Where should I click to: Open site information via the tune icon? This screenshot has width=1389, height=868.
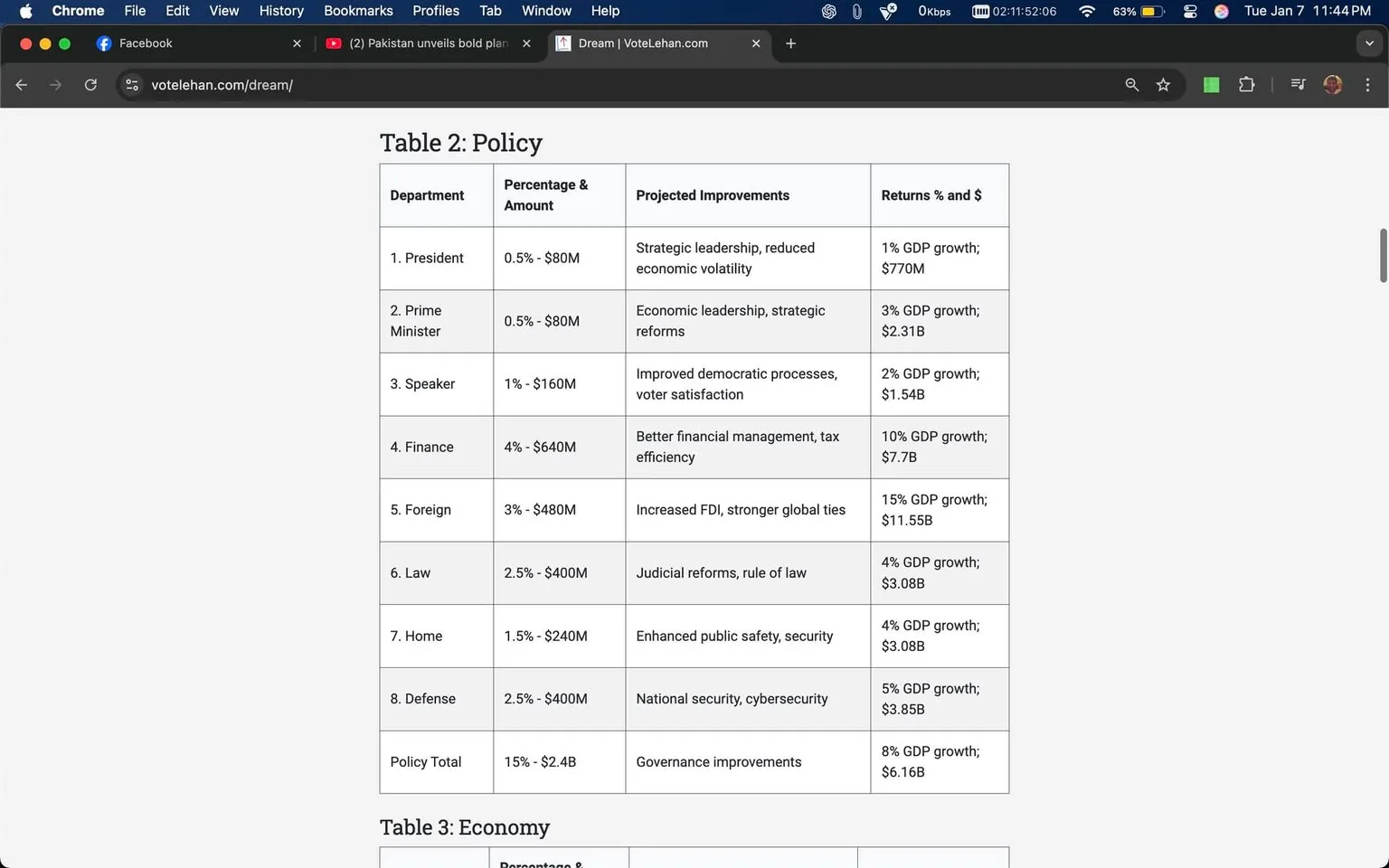pyautogui.click(x=132, y=84)
